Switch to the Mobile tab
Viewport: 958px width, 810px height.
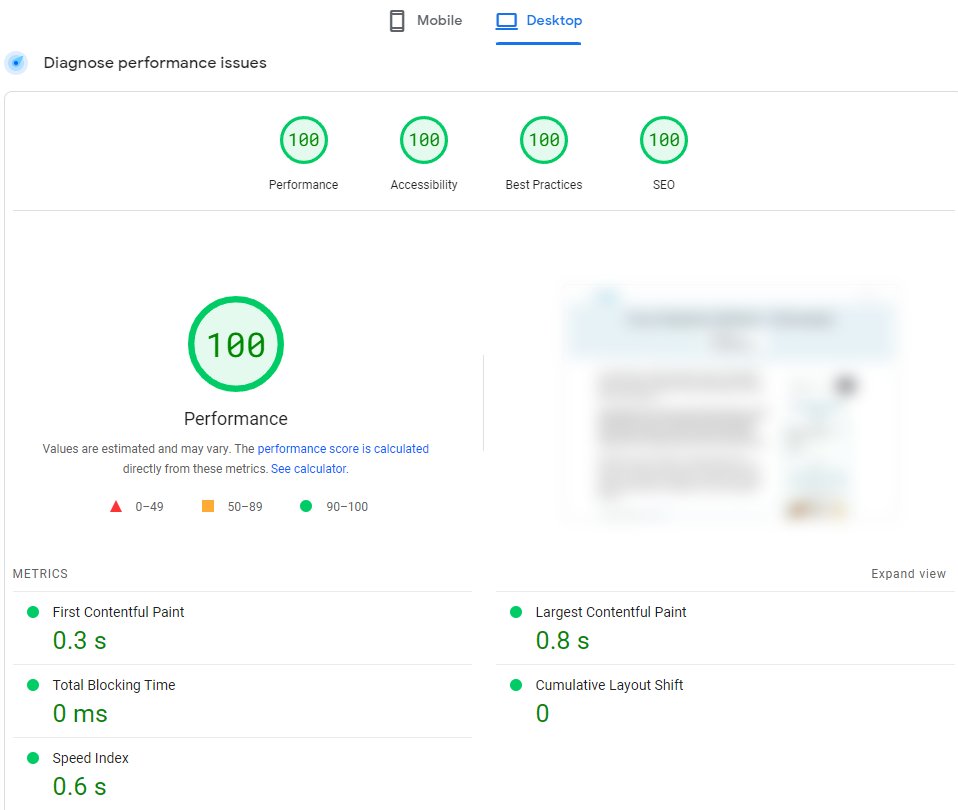coord(426,21)
